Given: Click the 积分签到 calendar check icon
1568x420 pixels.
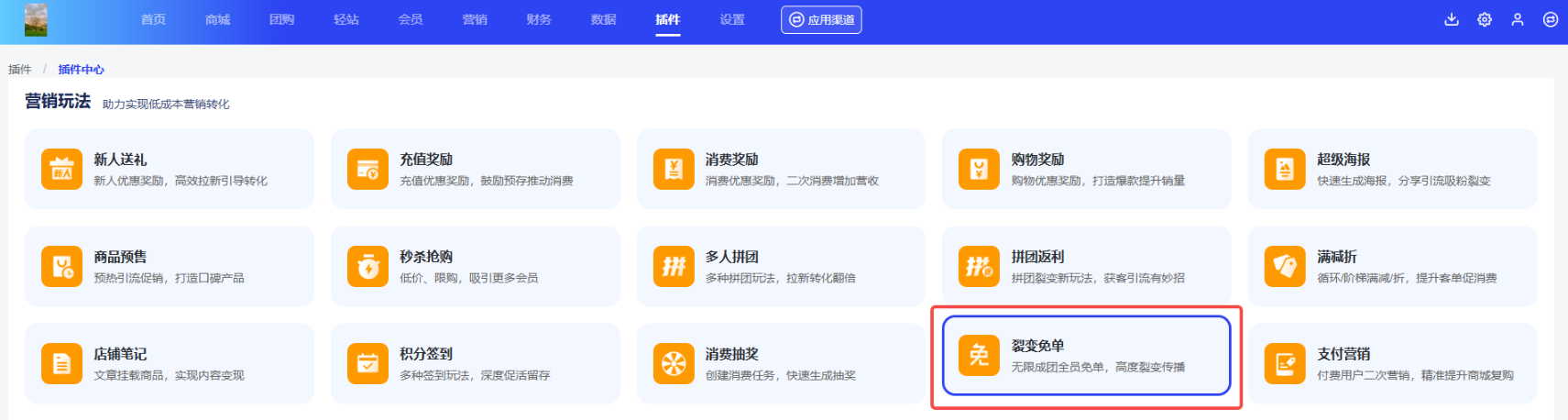Looking at the screenshot, I should (x=367, y=364).
